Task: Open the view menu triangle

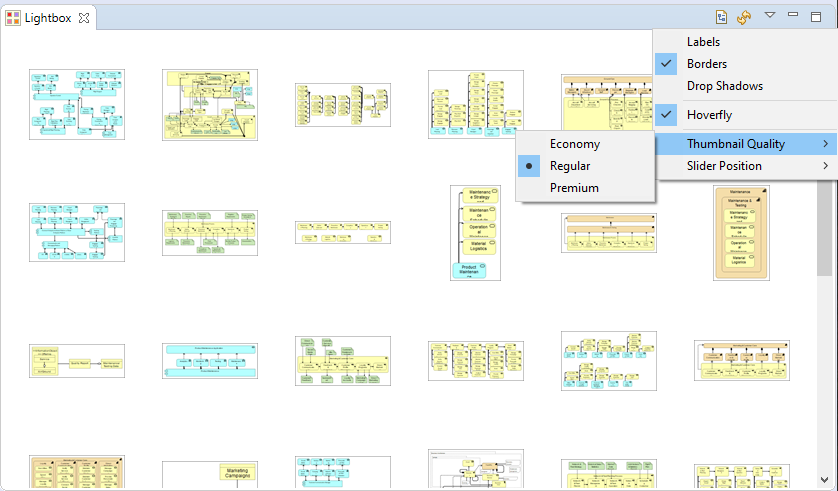Action: point(770,15)
